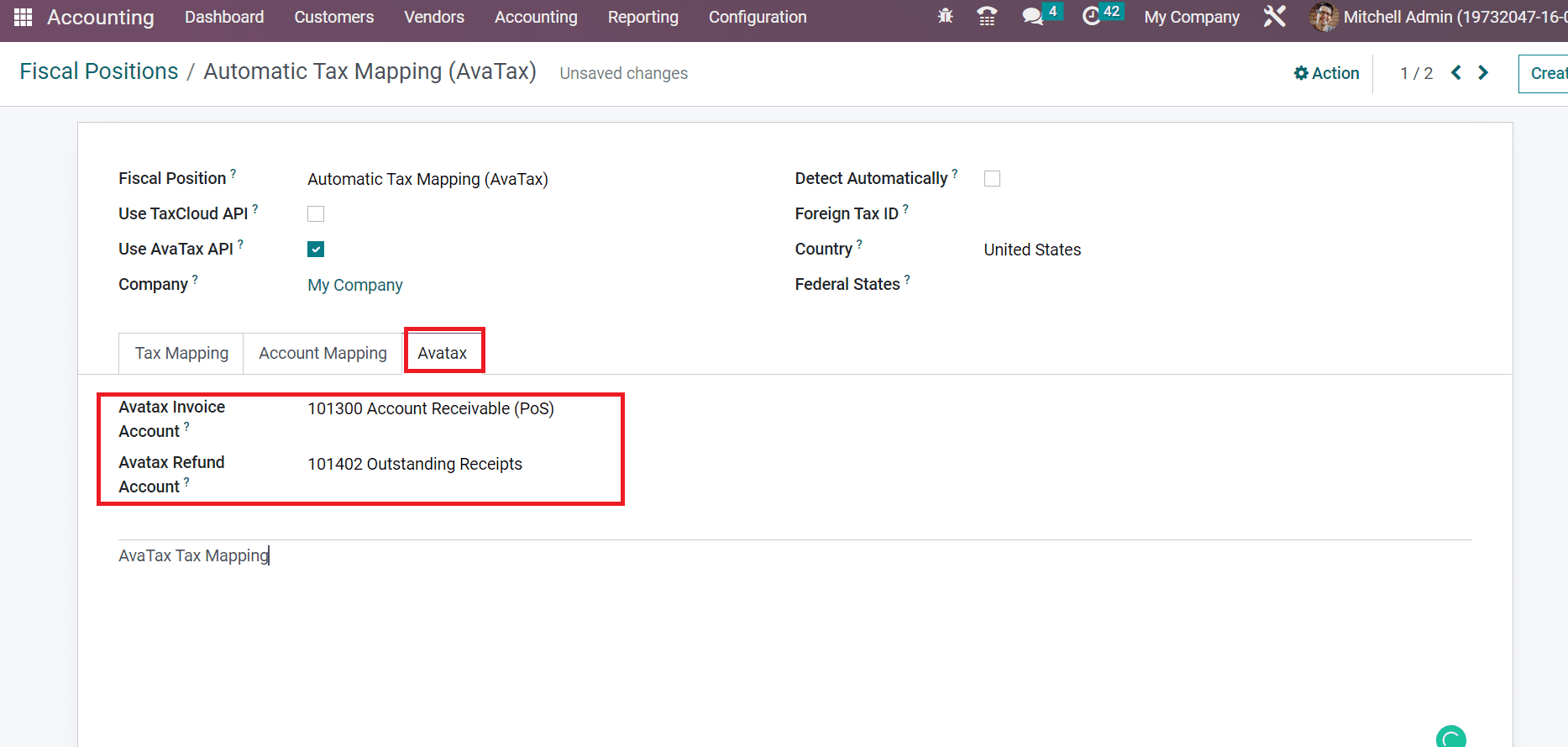
Task: Open the Configuration menu
Action: [x=758, y=17]
